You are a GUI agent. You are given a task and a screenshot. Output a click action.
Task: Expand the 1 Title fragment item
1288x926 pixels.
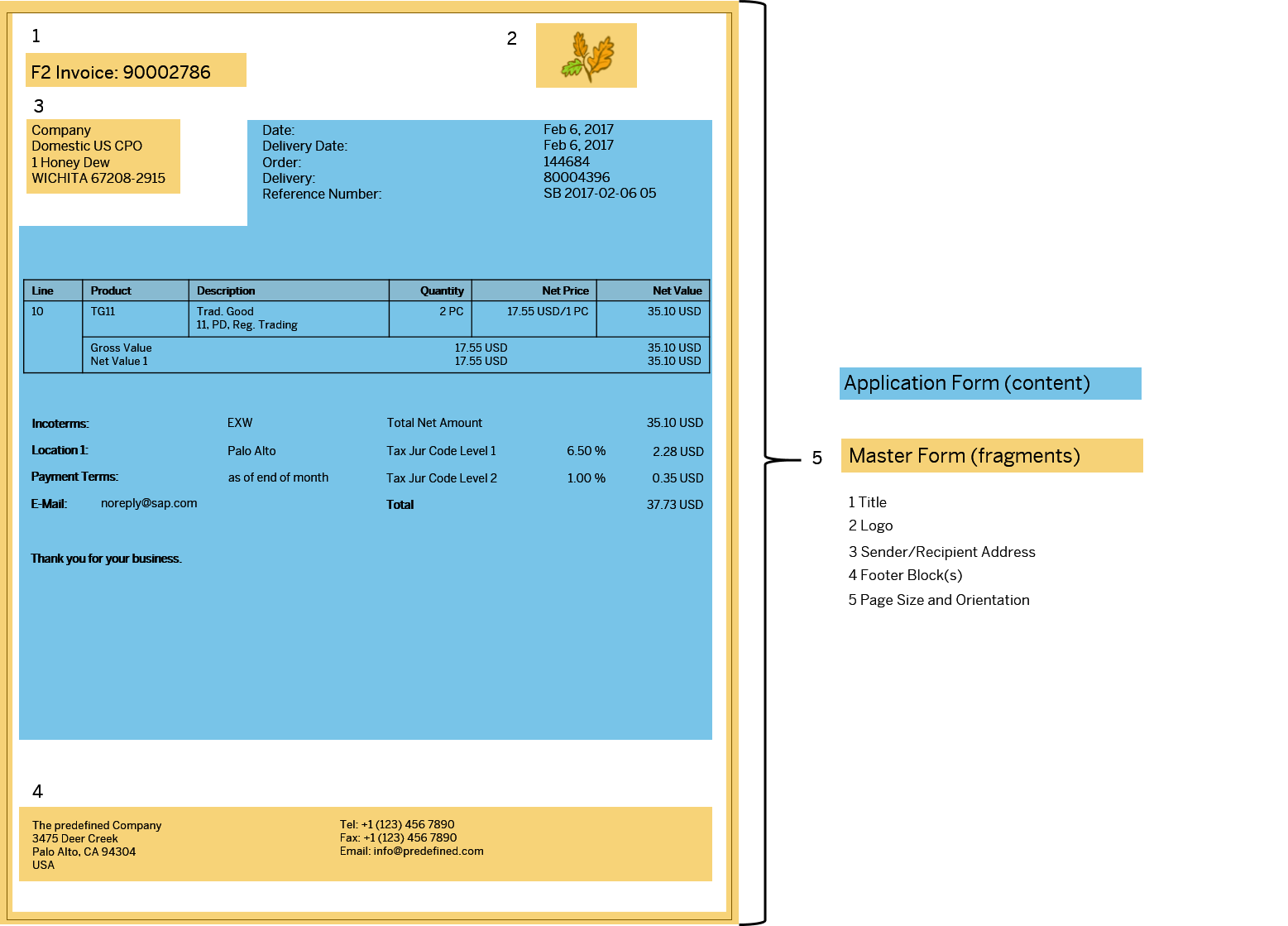(867, 502)
